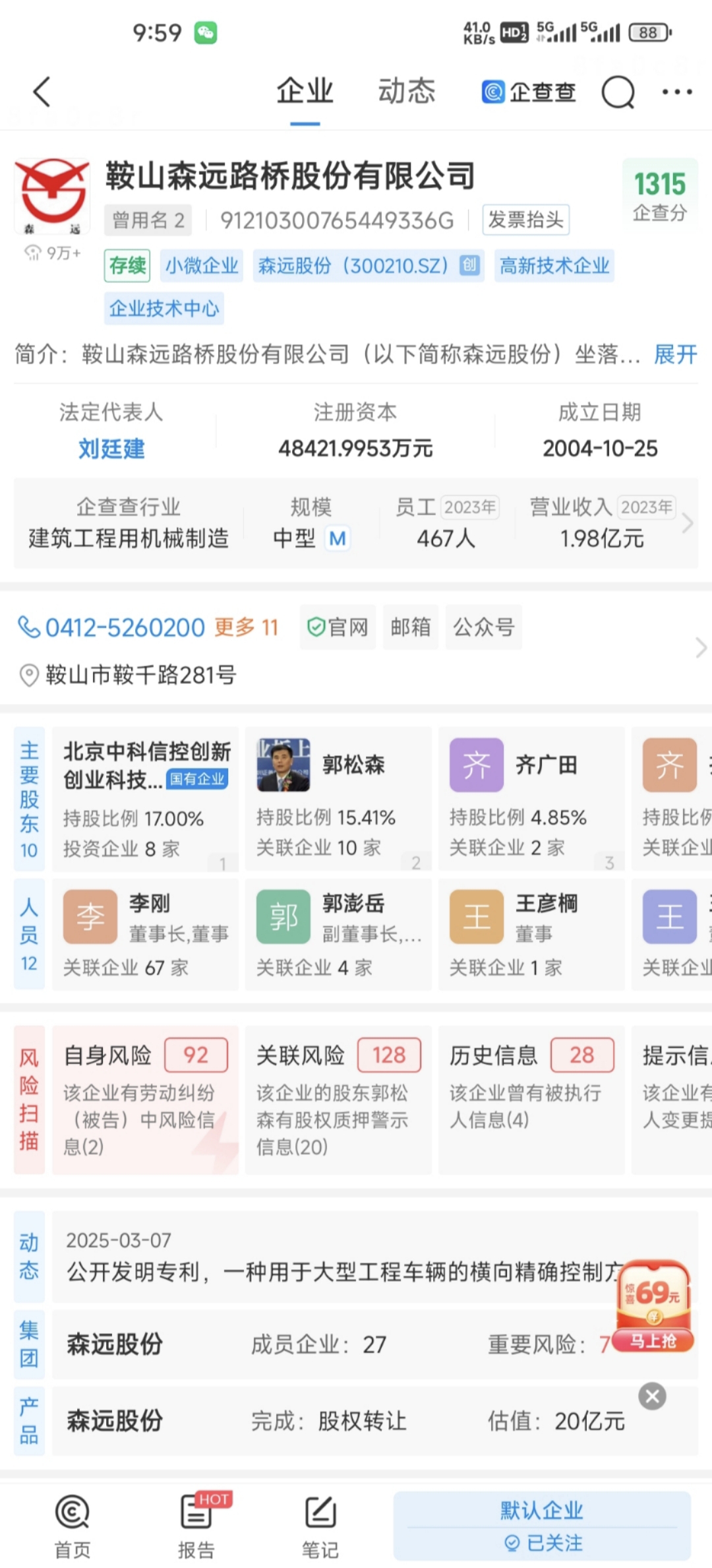This screenshot has width=712, height=1568.
Task: Open the 1315 企查分 score badge
Action: 660,196
